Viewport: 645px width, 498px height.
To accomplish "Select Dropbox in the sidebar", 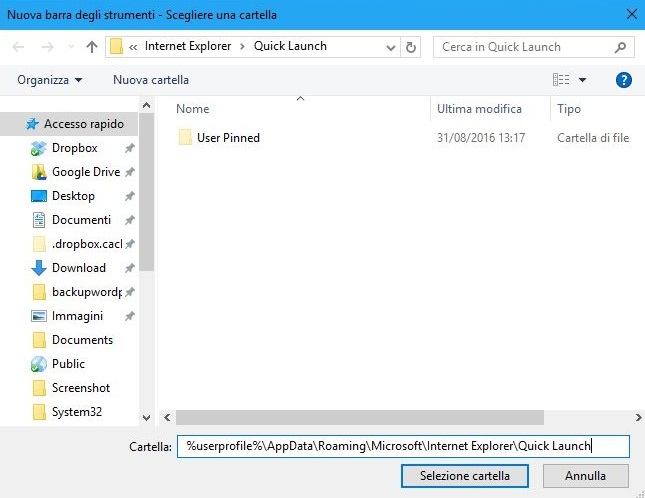I will (x=74, y=148).
